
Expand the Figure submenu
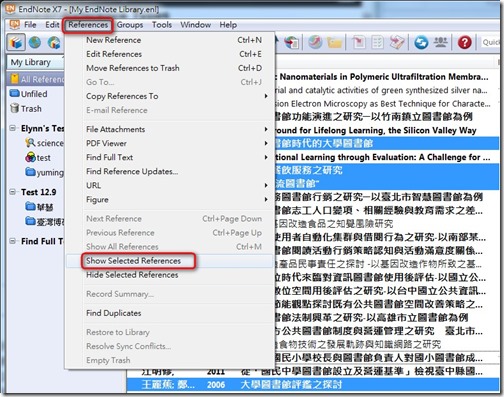[x=169, y=199]
